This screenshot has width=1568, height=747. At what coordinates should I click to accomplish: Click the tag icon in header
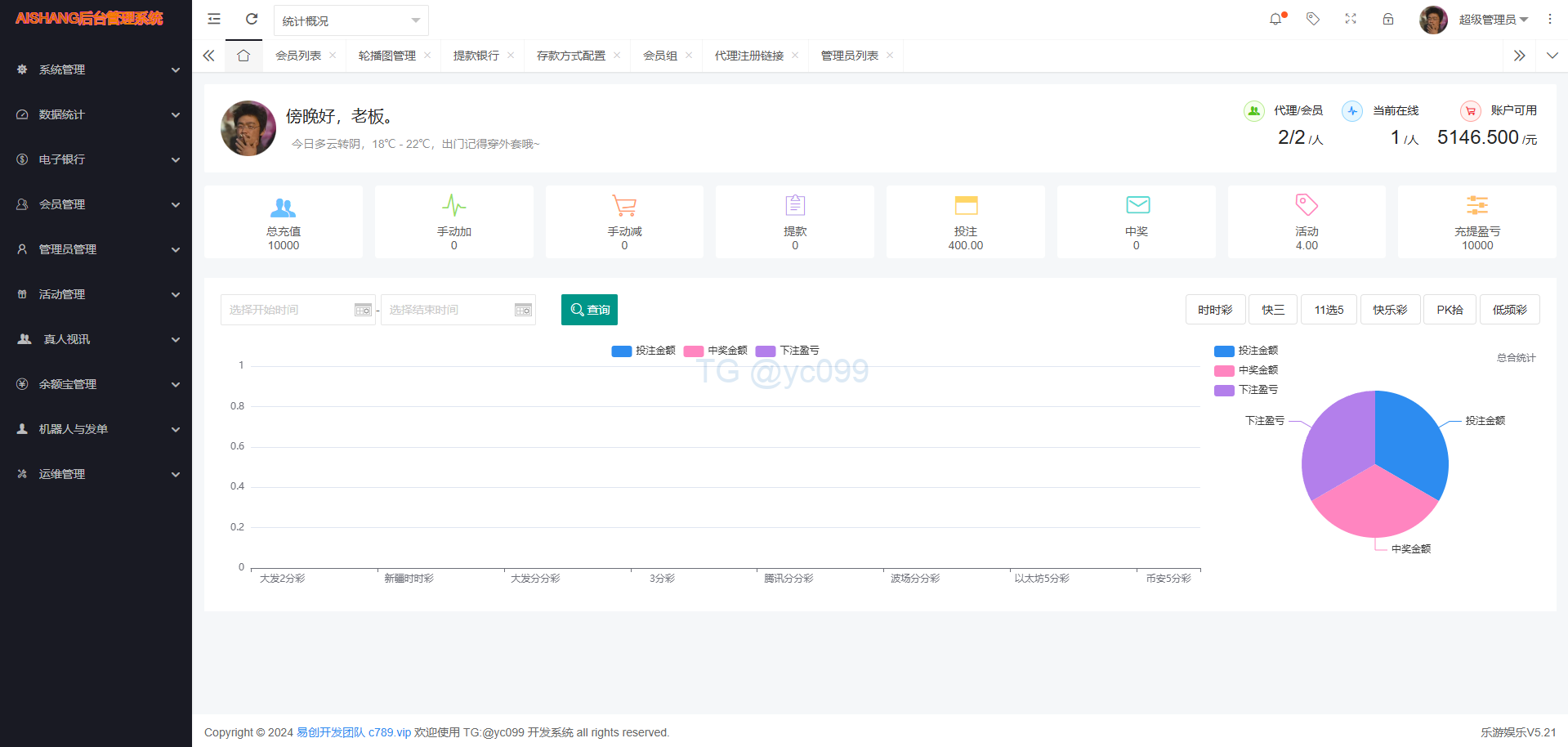click(1313, 19)
